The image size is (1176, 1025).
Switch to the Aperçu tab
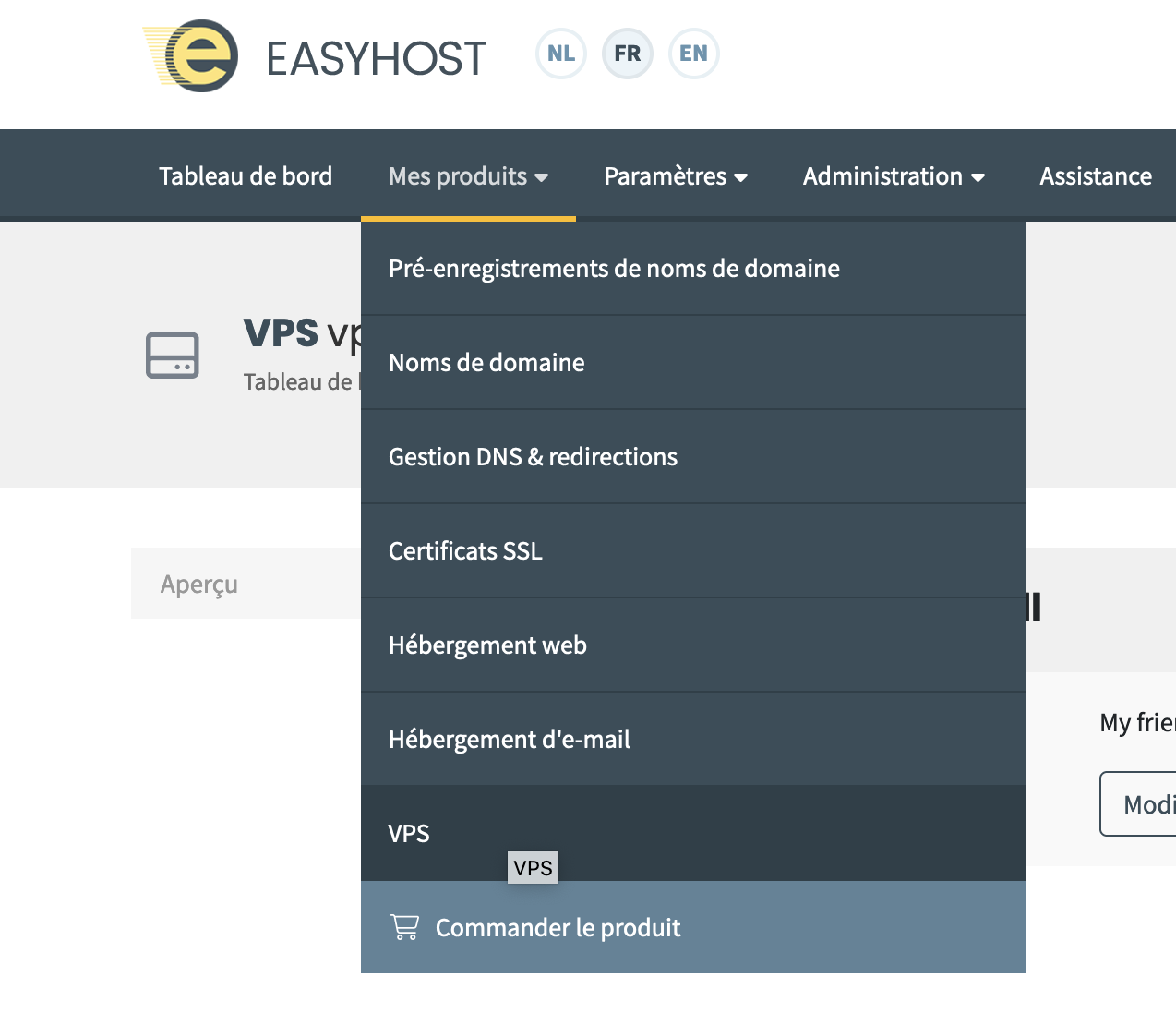199,584
